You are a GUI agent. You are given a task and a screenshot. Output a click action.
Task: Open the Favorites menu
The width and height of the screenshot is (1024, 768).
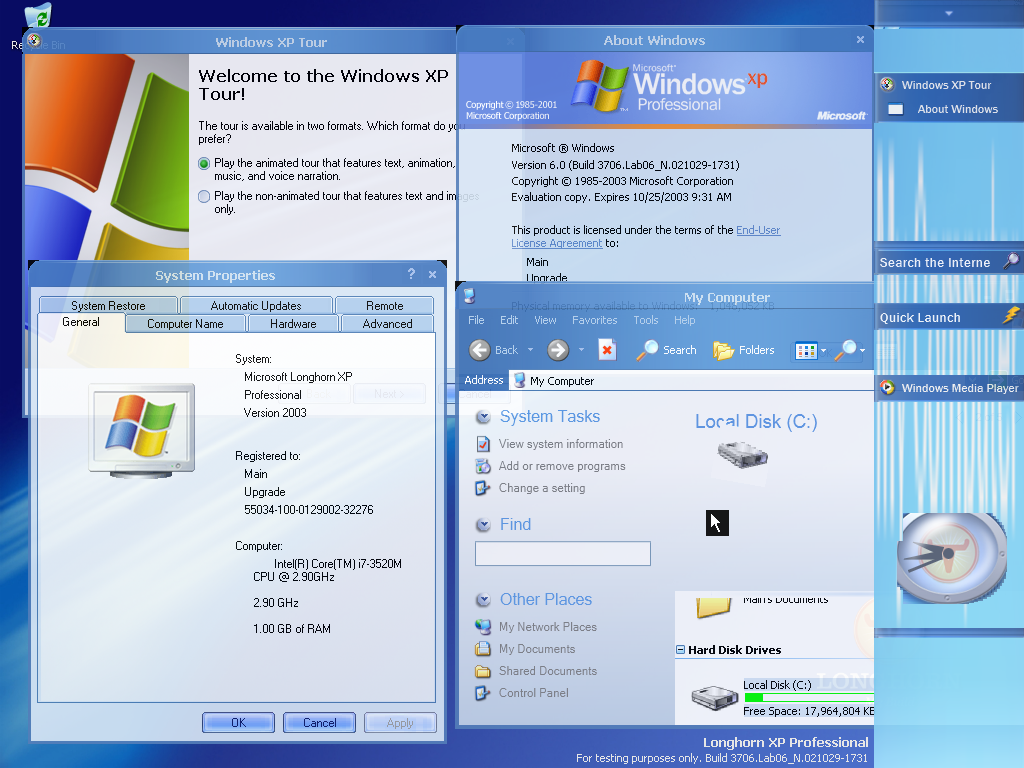tap(594, 320)
